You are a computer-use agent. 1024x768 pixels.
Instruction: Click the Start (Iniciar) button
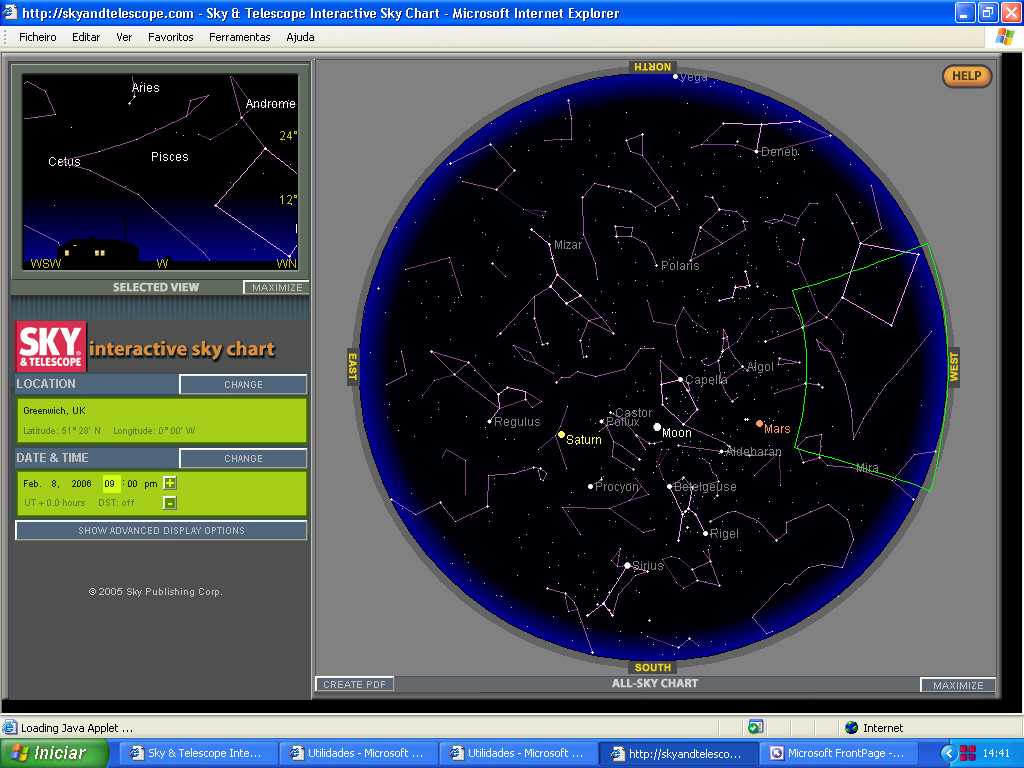click(x=54, y=753)
